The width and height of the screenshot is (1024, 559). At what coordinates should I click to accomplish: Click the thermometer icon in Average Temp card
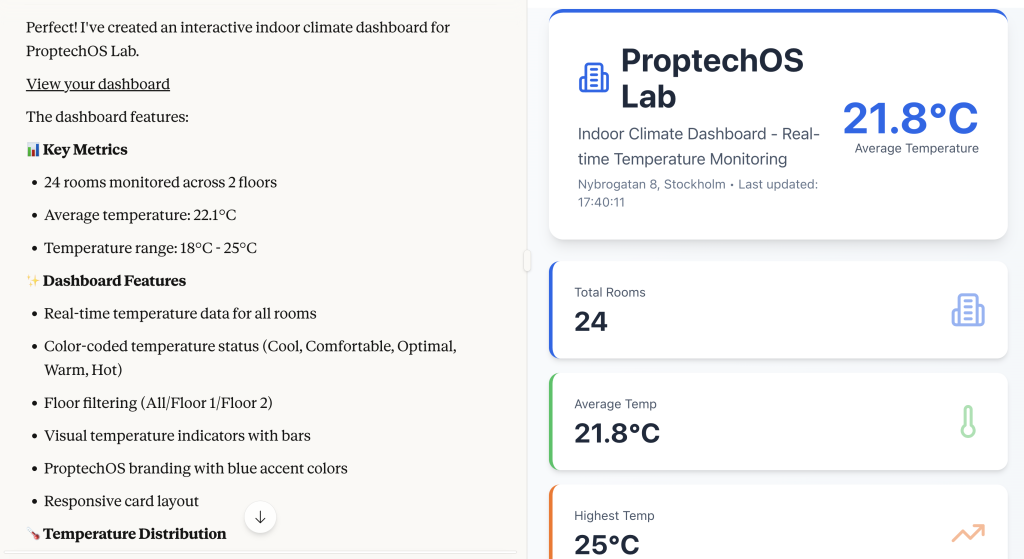coord(967,422)
